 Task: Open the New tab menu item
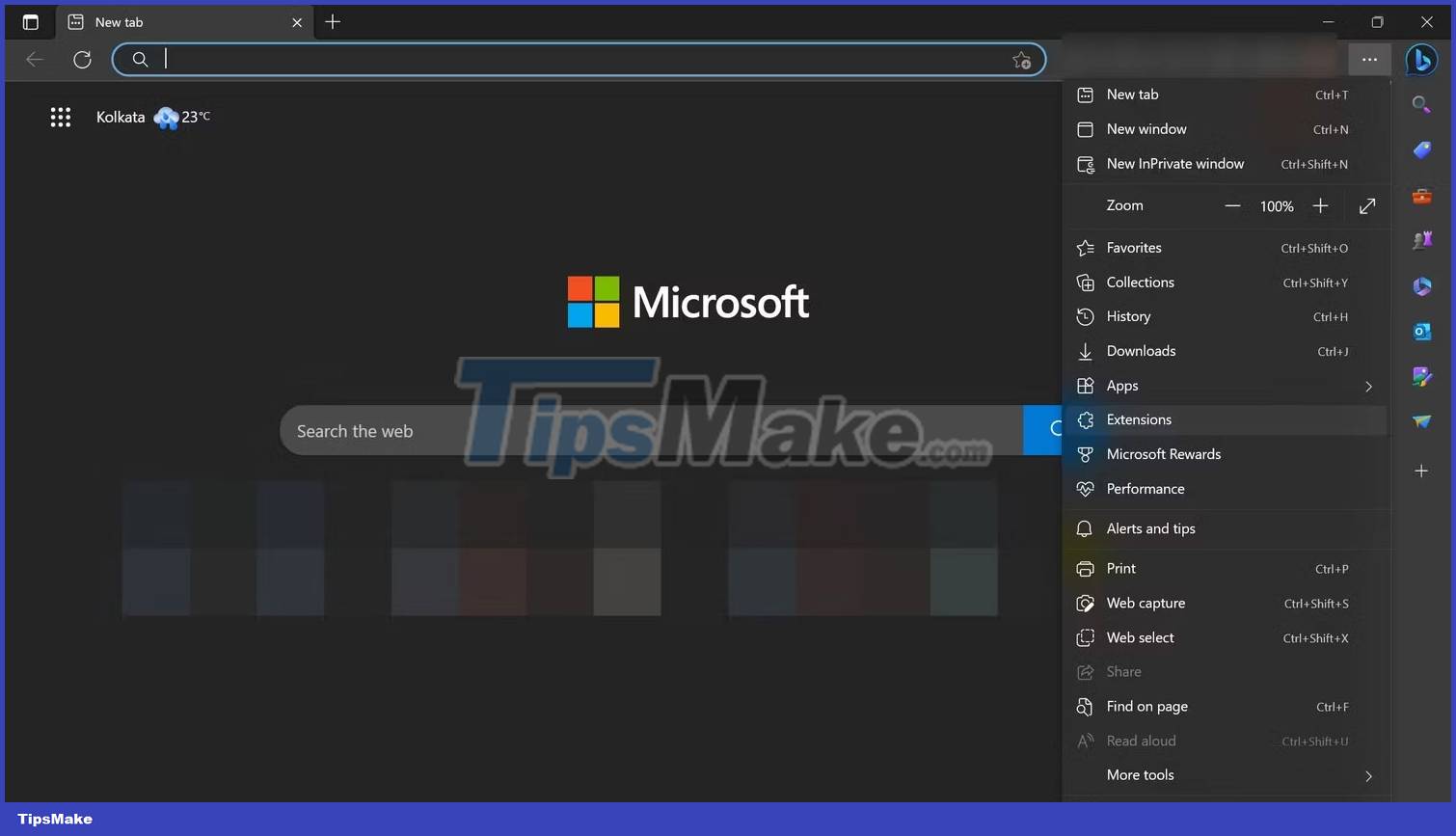pyautogui.click(x=1225, y=94)
